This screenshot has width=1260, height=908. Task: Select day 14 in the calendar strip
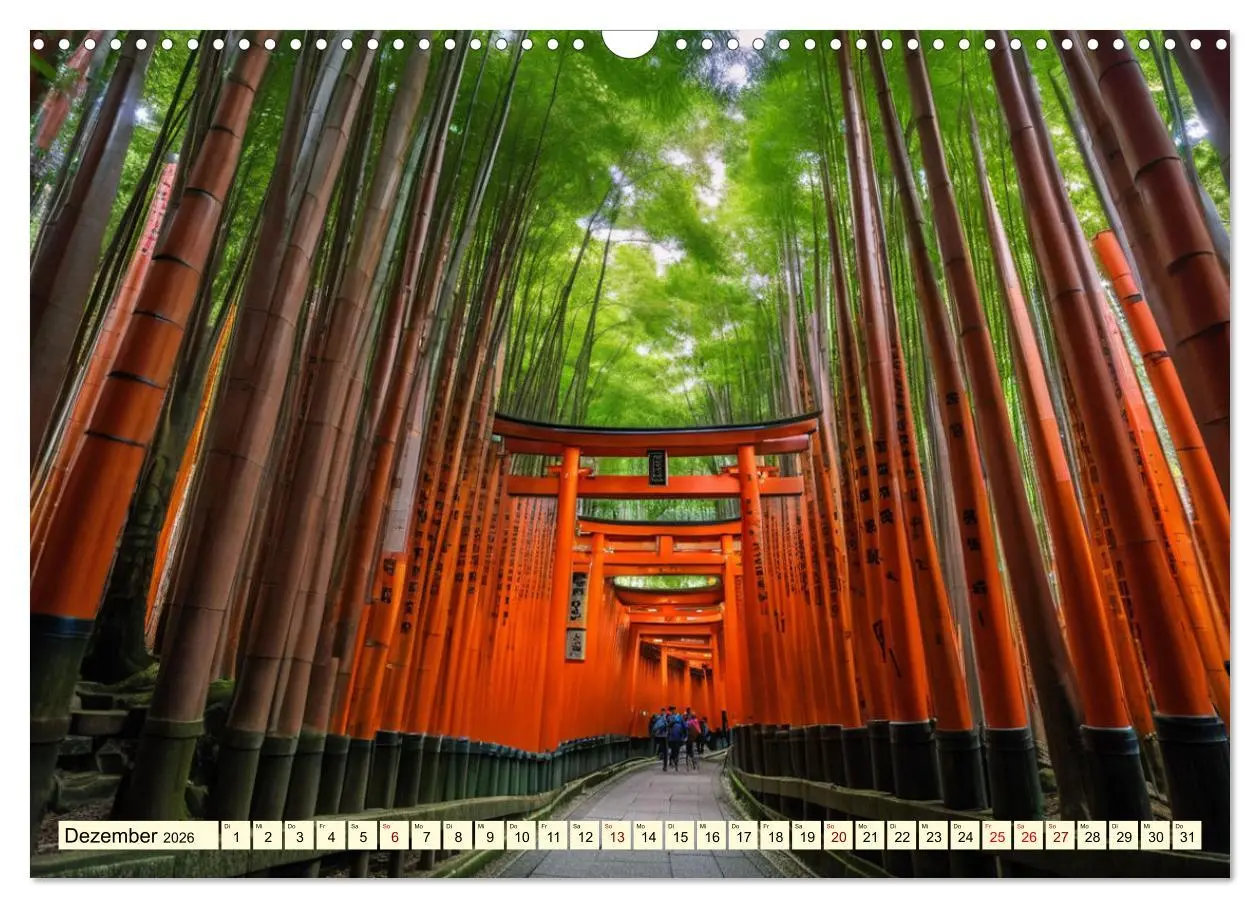tap(647, 835)
